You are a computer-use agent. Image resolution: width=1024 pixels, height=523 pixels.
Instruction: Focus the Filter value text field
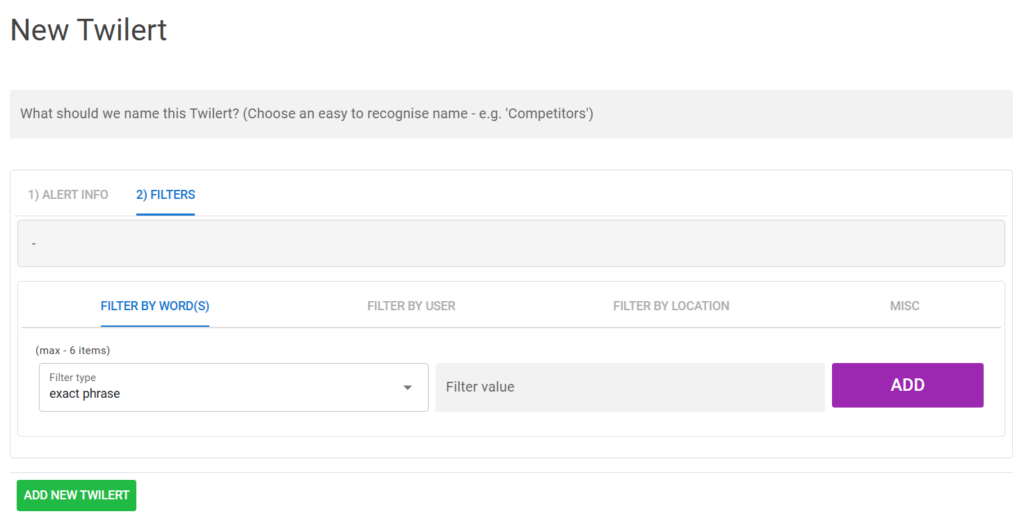click(629, 387)
